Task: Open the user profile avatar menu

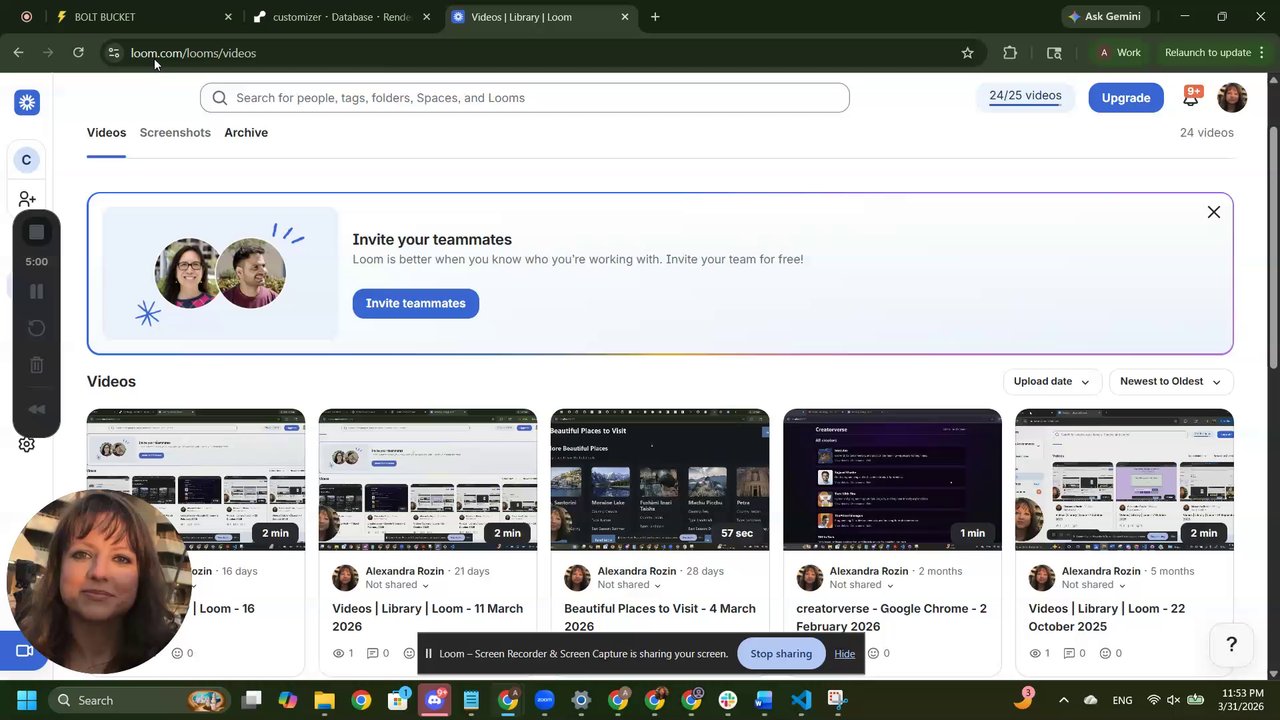Action: 1232,97
